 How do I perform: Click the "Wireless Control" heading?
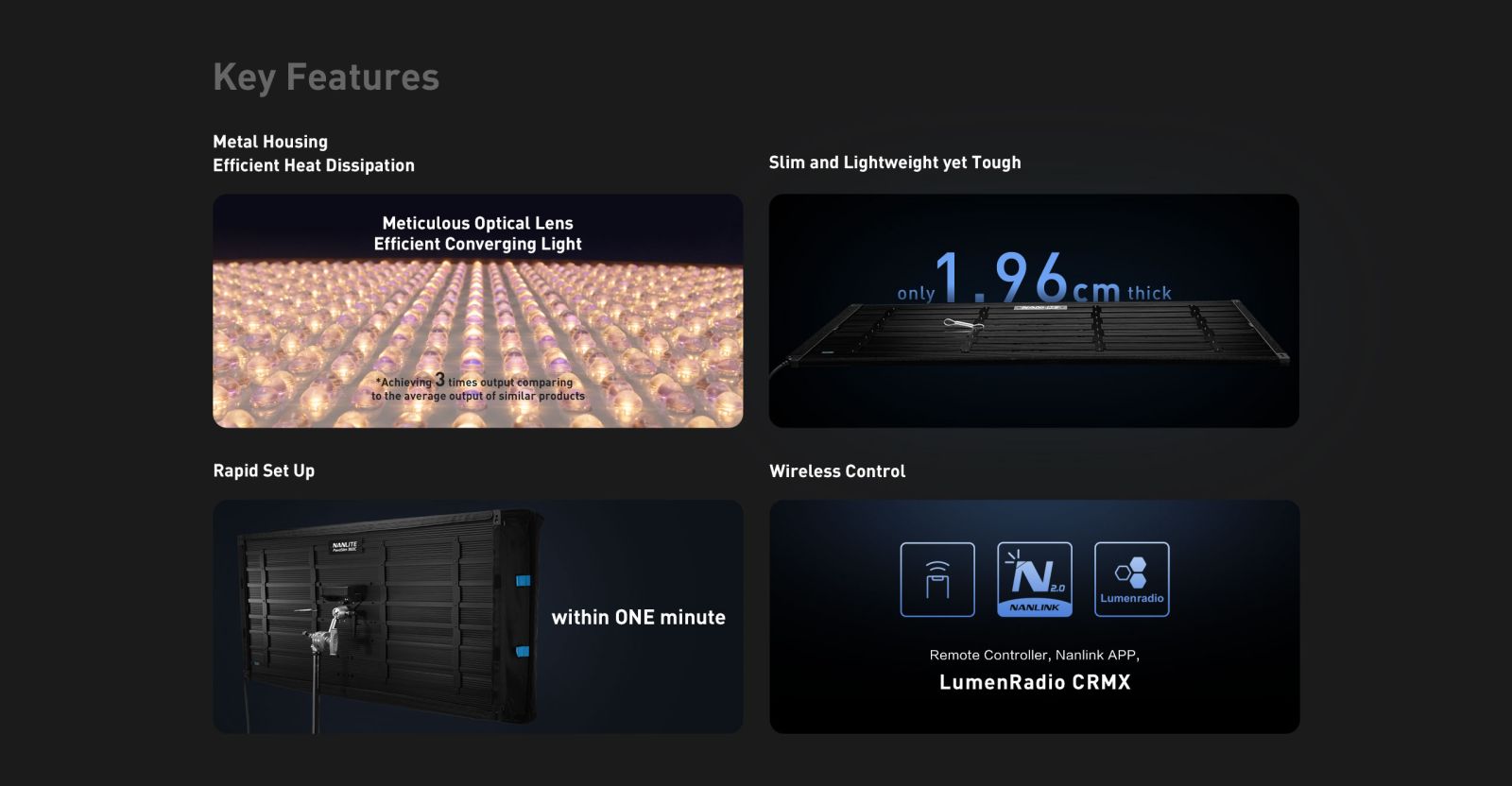coord(837,471)
